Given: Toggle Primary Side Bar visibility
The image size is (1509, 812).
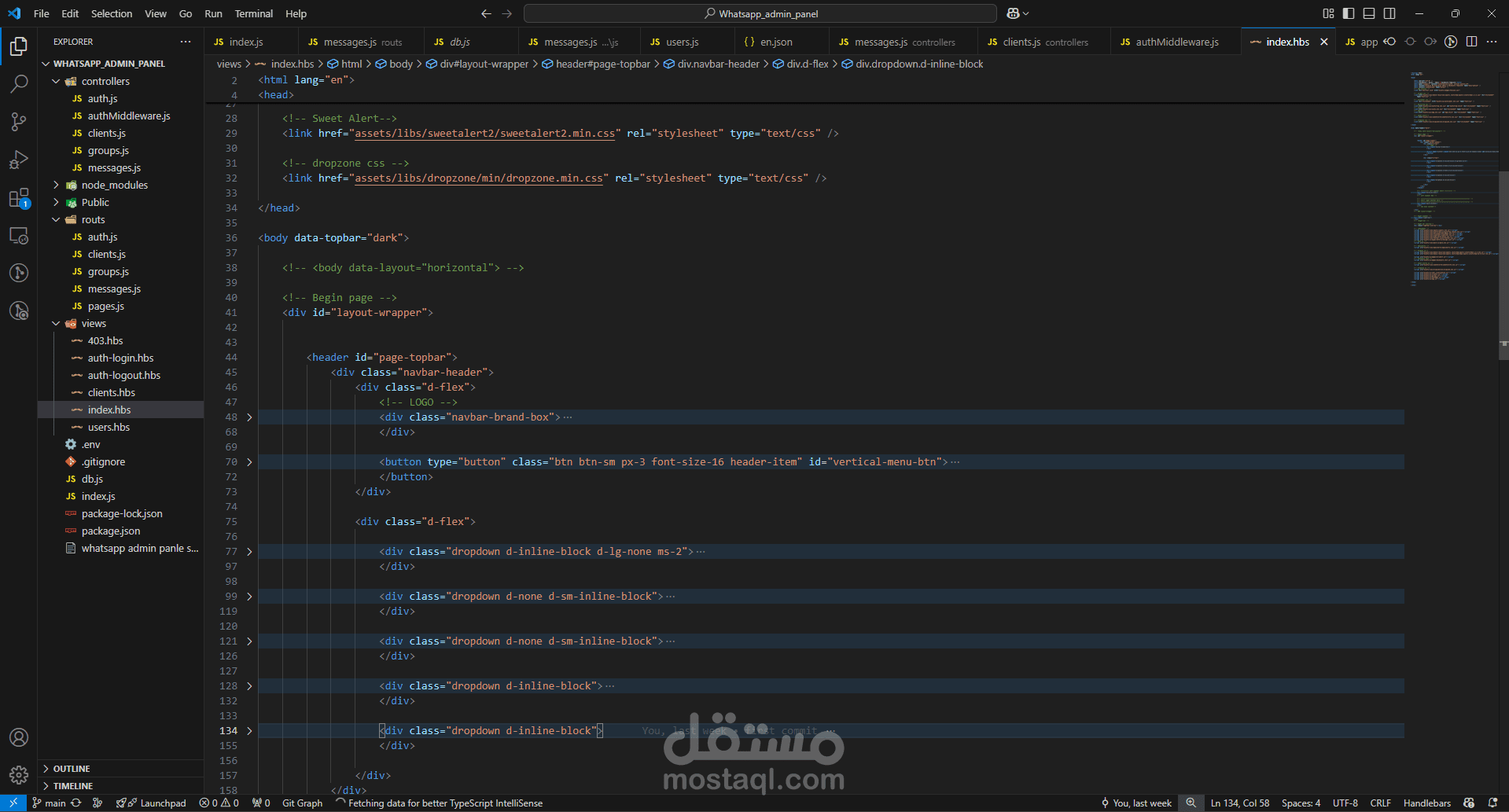Looking at the screenshot, I should [1349, 13].
